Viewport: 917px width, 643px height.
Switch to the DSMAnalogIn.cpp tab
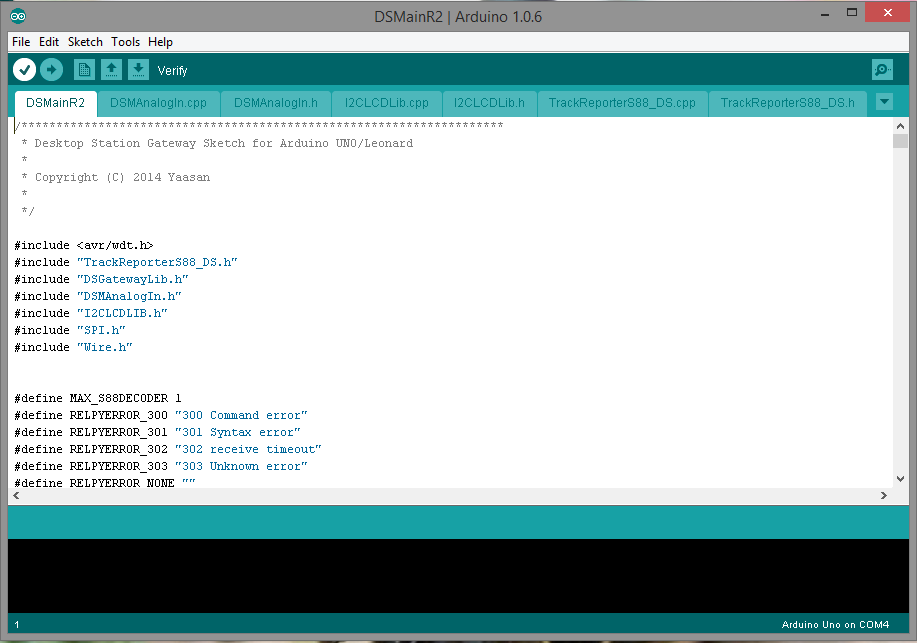click(x=158, y=103)
